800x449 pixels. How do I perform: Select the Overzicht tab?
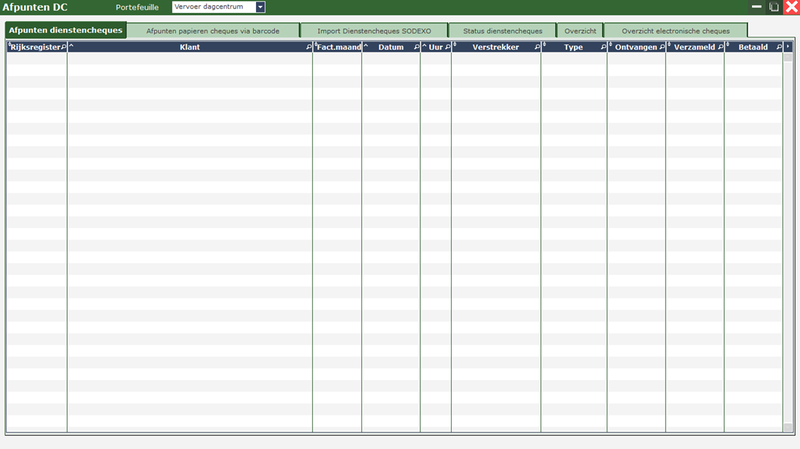(580, 31)
